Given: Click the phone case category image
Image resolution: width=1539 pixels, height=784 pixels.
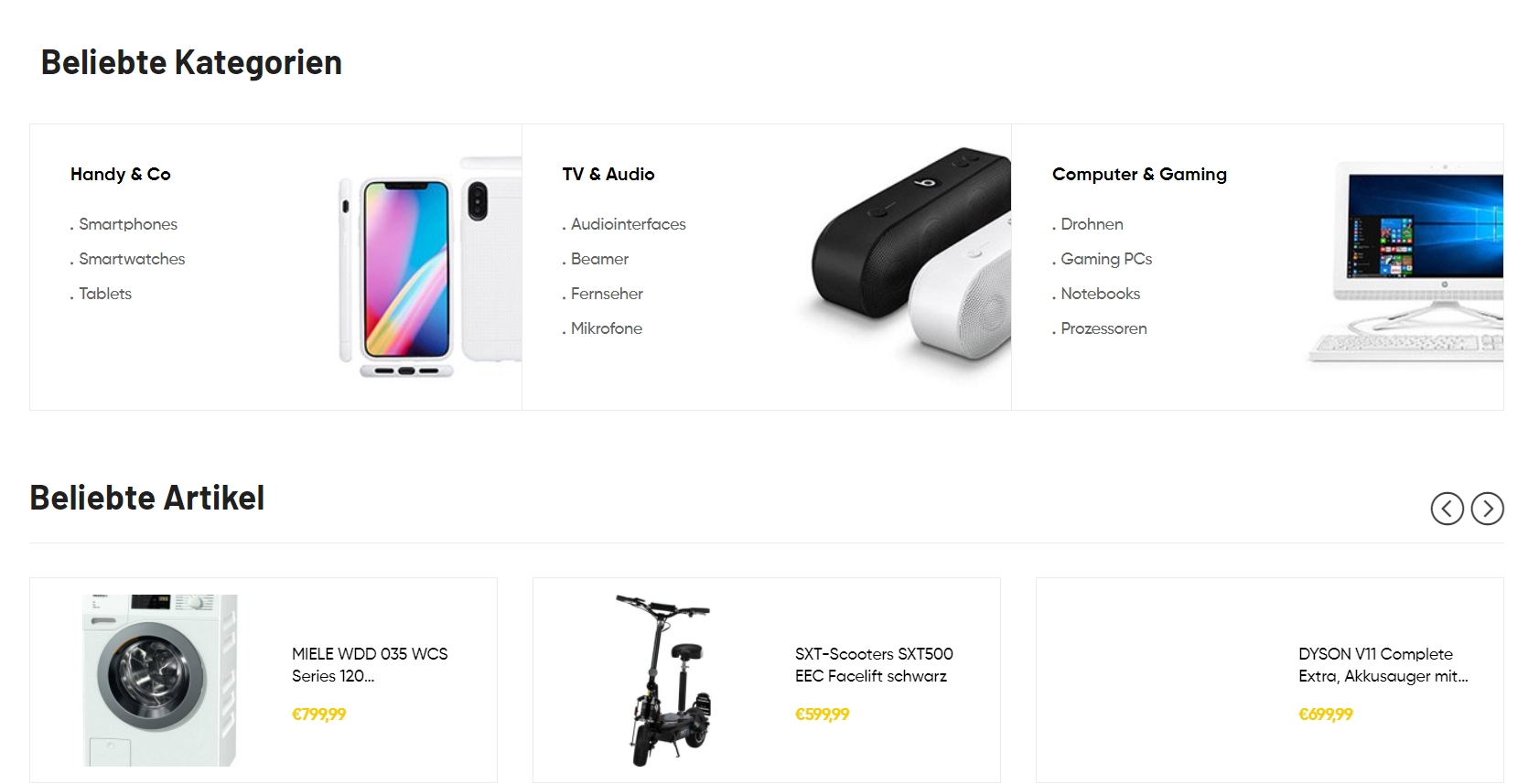Looking at the screenshot, I should tap(429, 267).
